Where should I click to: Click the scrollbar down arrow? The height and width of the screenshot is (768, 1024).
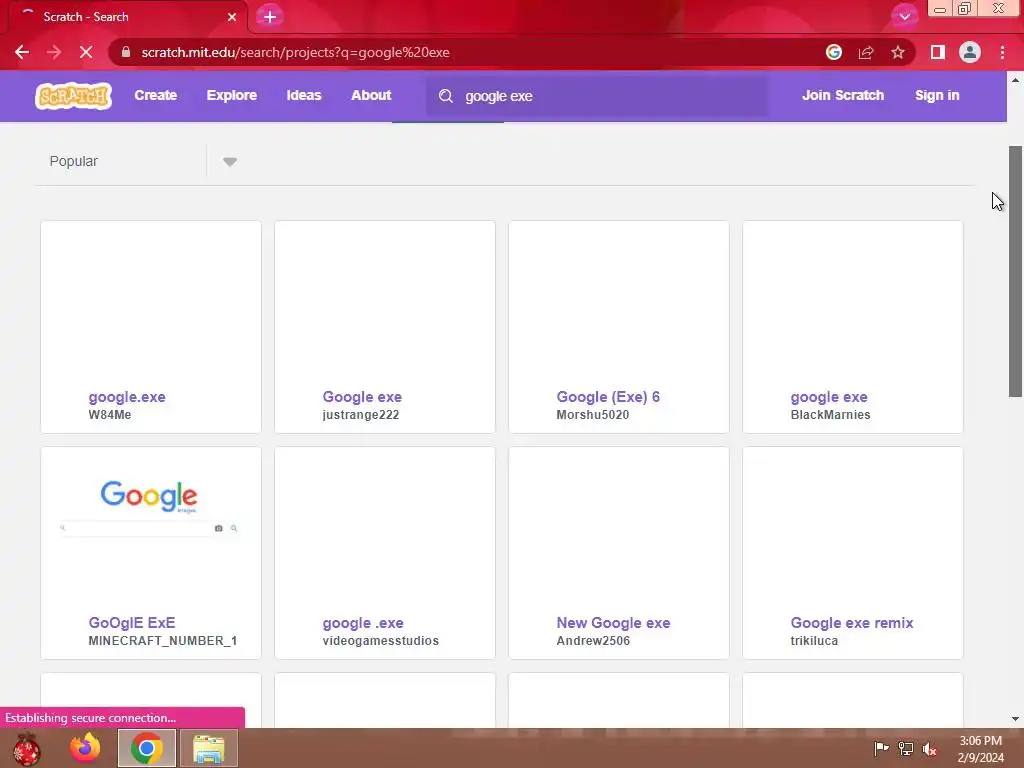[1015, 719]
